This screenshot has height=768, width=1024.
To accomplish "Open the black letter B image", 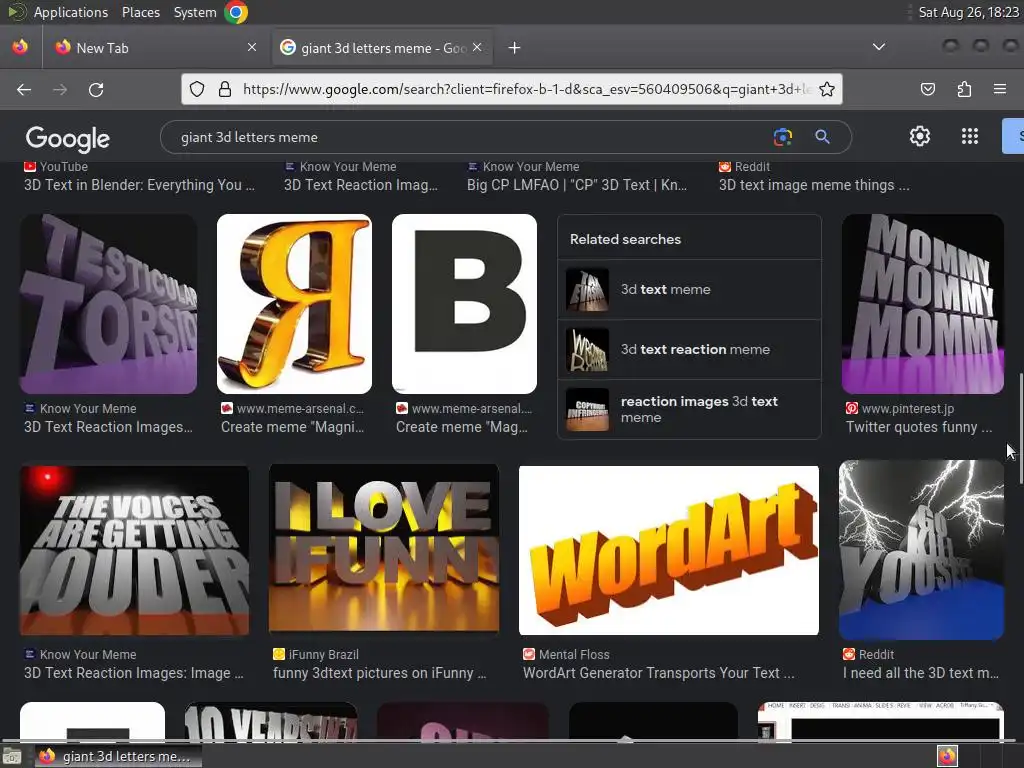I will click(464, 304).
